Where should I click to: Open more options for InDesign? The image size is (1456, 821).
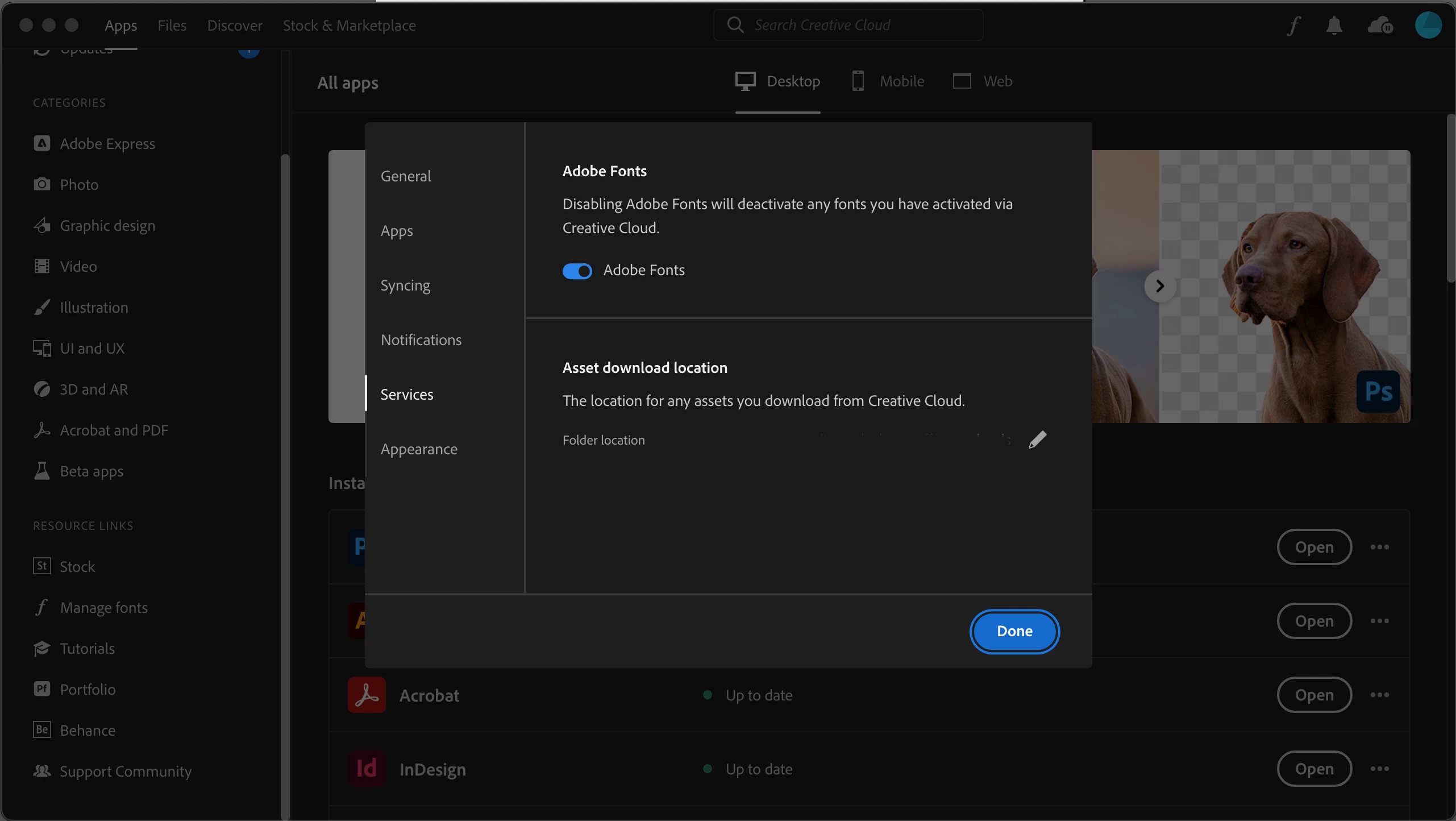pos(1379,769)
